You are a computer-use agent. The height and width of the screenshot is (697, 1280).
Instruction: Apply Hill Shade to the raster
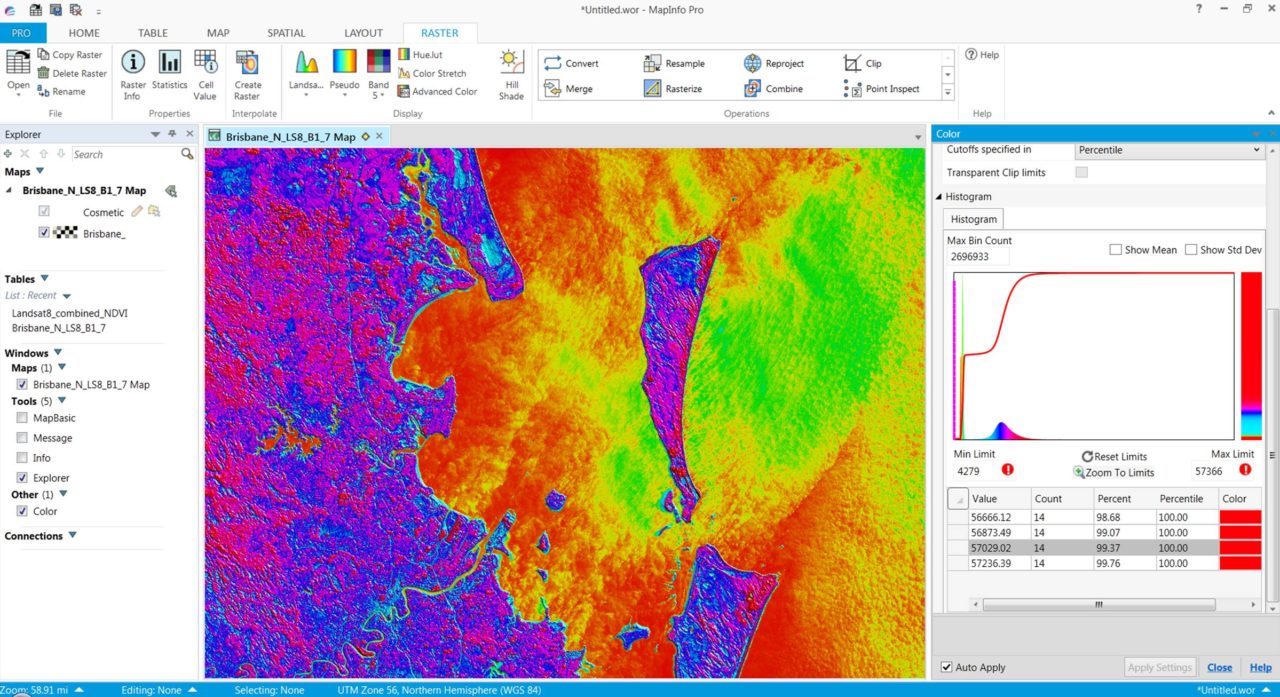(x=511, y=72)
